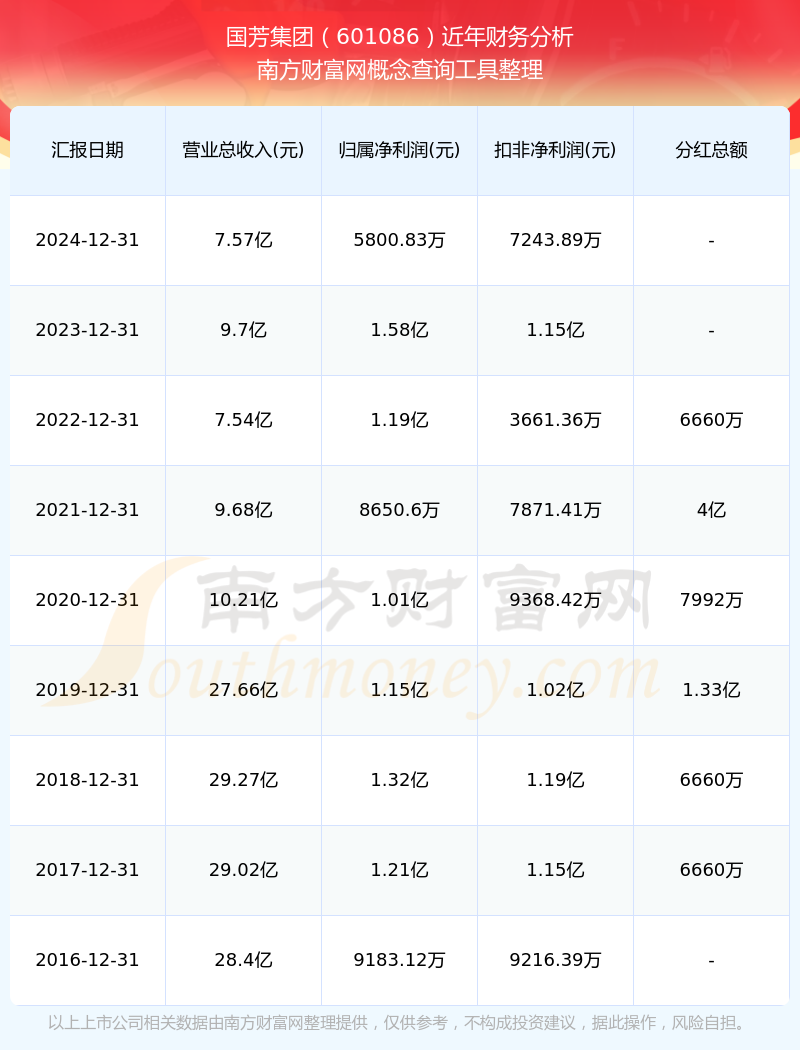This screenshot has width=800, height=1050.
Task: Select revenue value 9.68亿
Action: tap(244, 510)
